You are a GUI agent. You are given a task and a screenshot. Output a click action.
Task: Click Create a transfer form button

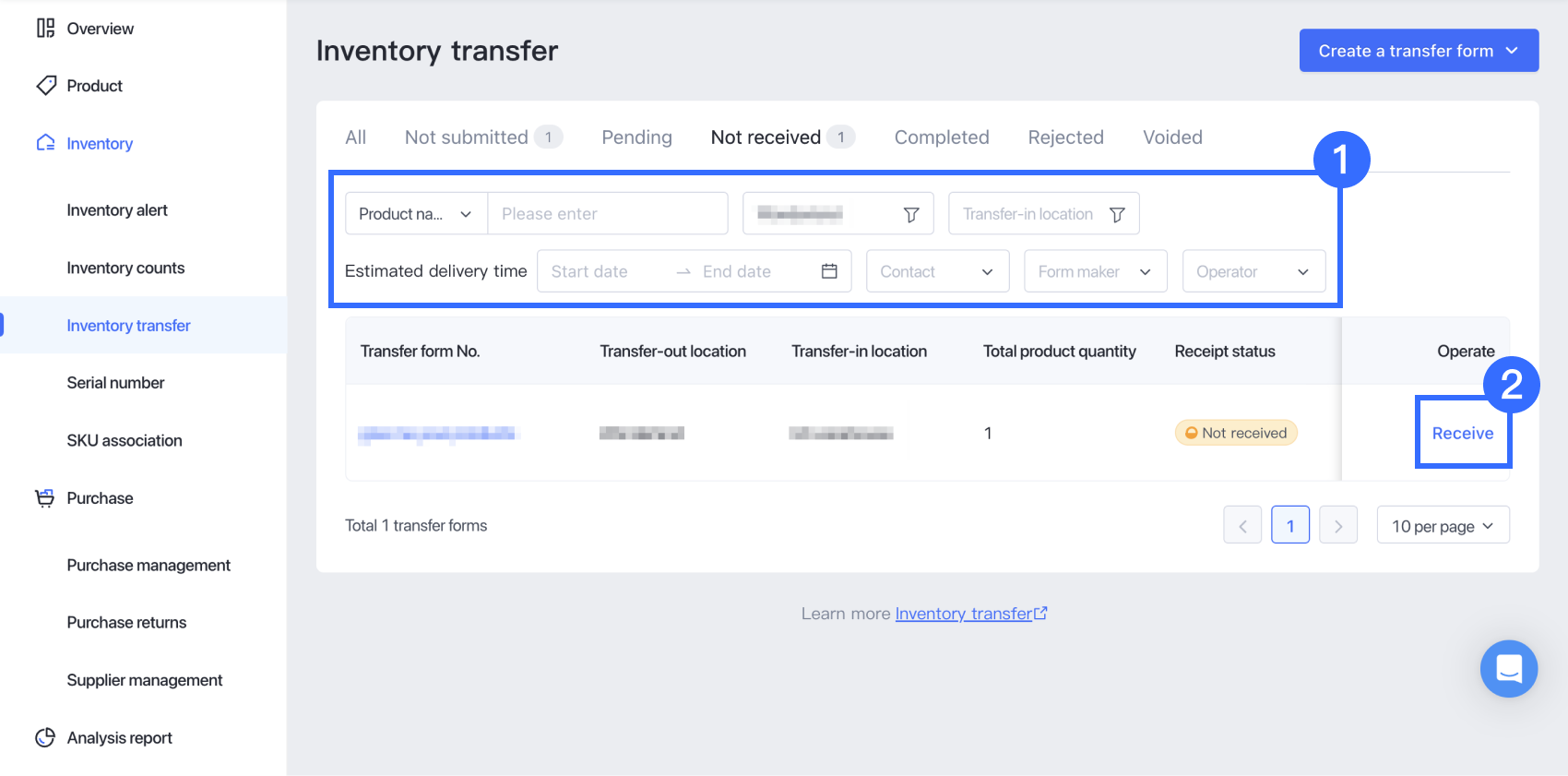(x=1418, y=51)
